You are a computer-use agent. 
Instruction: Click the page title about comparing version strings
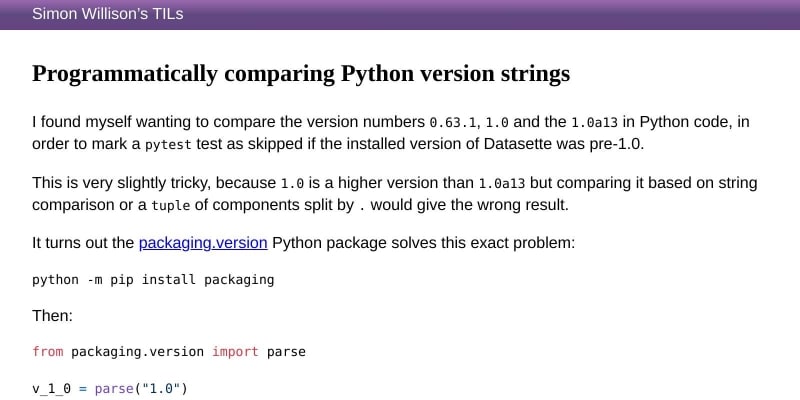[x=301, y=74]
